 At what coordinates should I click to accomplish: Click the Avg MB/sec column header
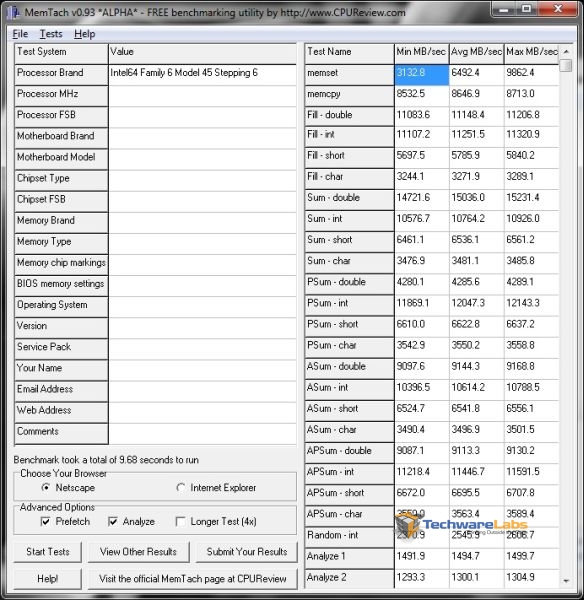pyautogui.click(x=476, y=54)
